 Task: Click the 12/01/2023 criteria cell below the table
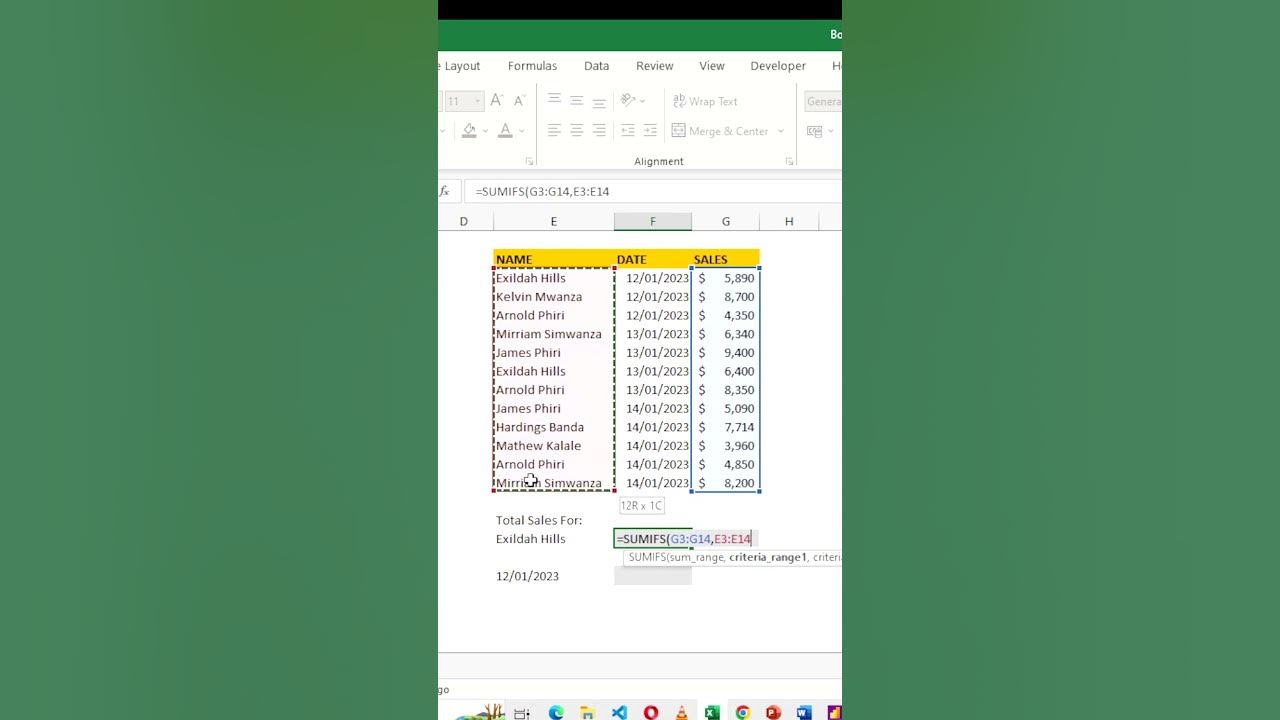553,576
